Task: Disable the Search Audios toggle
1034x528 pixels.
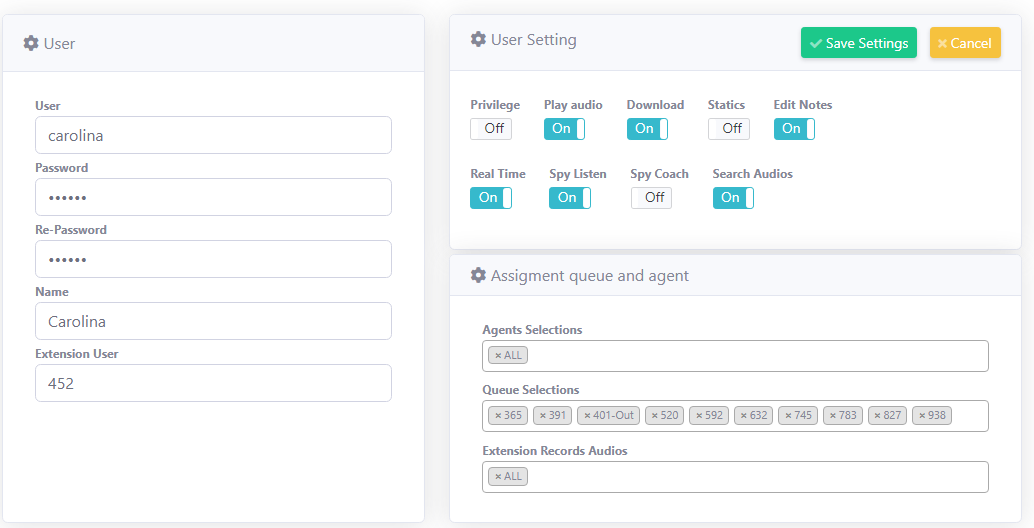Action: point(733,197)
